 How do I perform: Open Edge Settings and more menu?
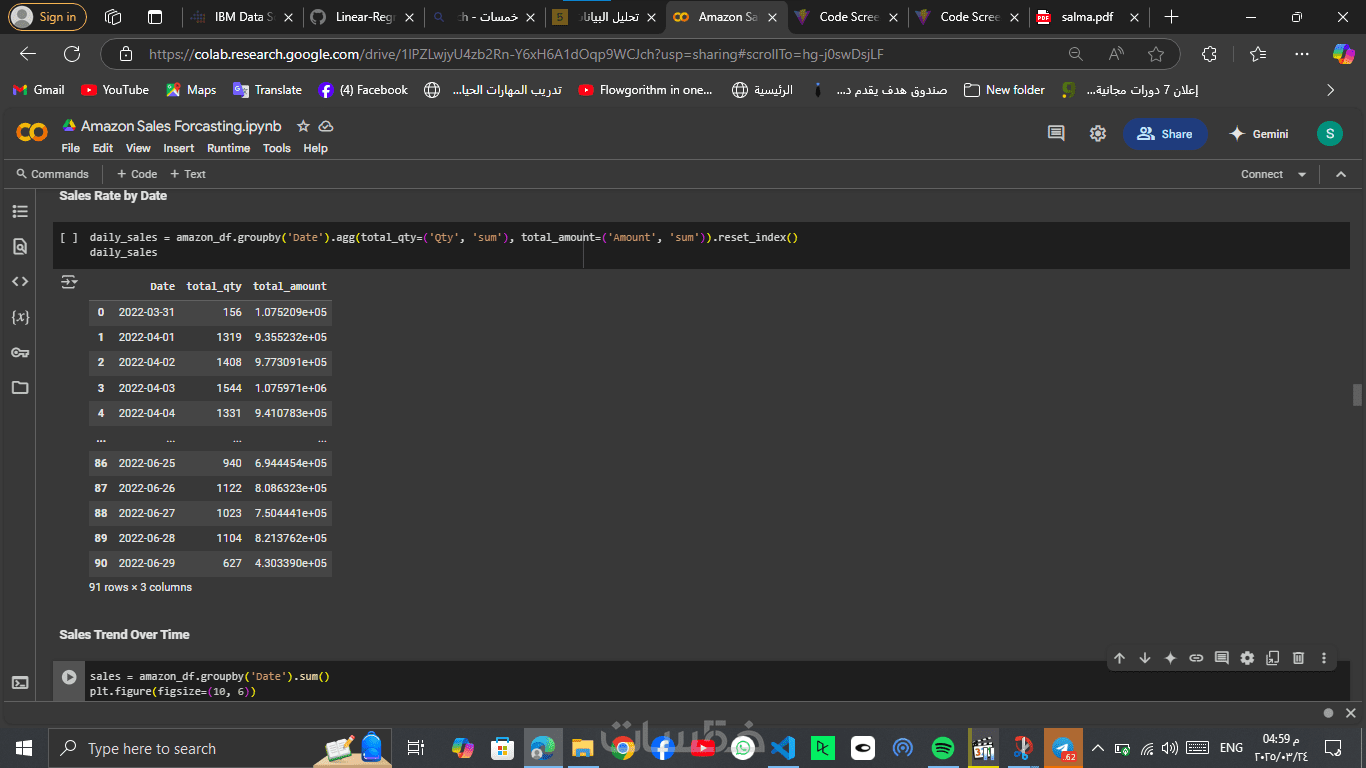(1301, 54)
